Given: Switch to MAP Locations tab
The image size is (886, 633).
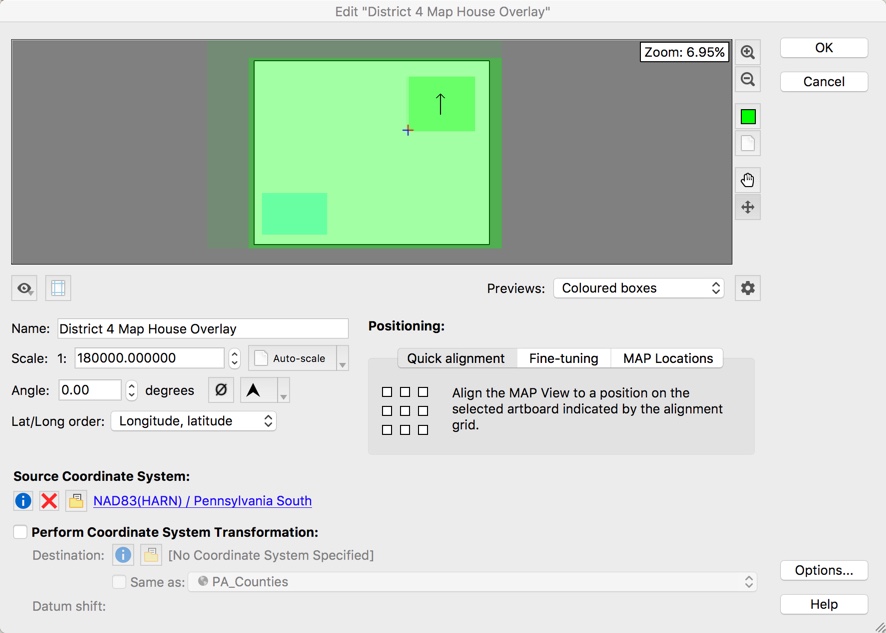Looking at the screenshot, I should click(x=667, y=359).
